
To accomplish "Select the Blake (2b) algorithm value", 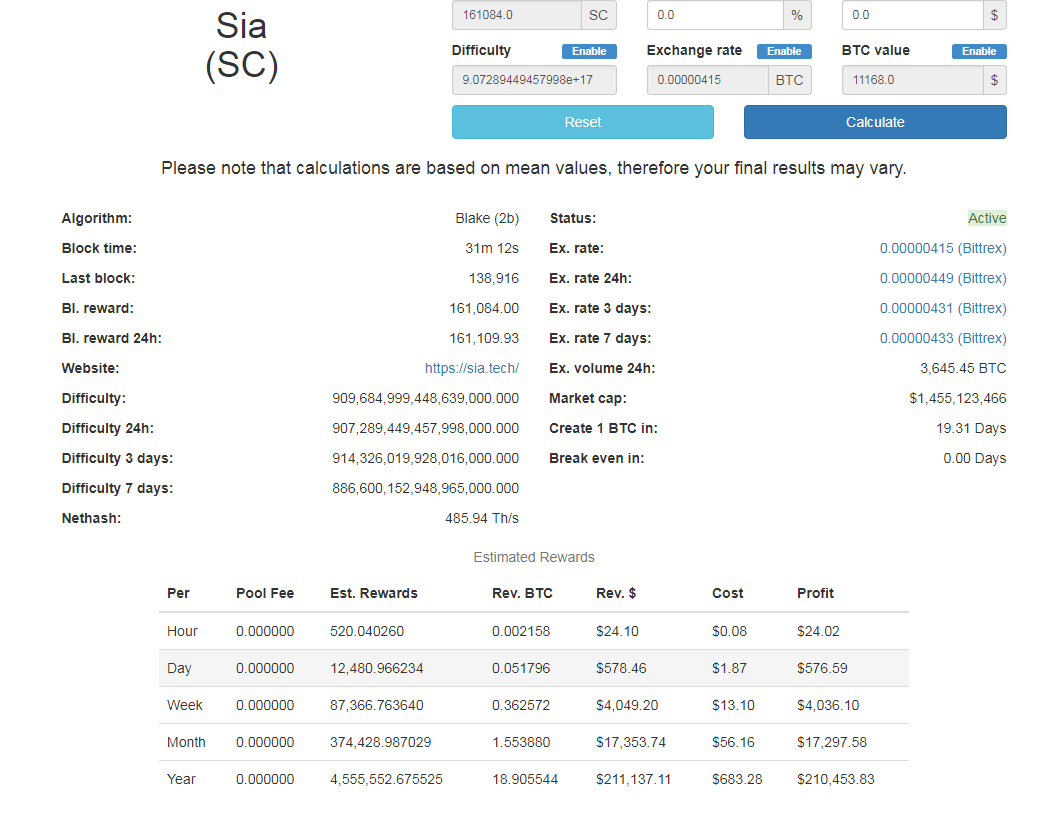I will pyautogui.click(x=487, y=218).
